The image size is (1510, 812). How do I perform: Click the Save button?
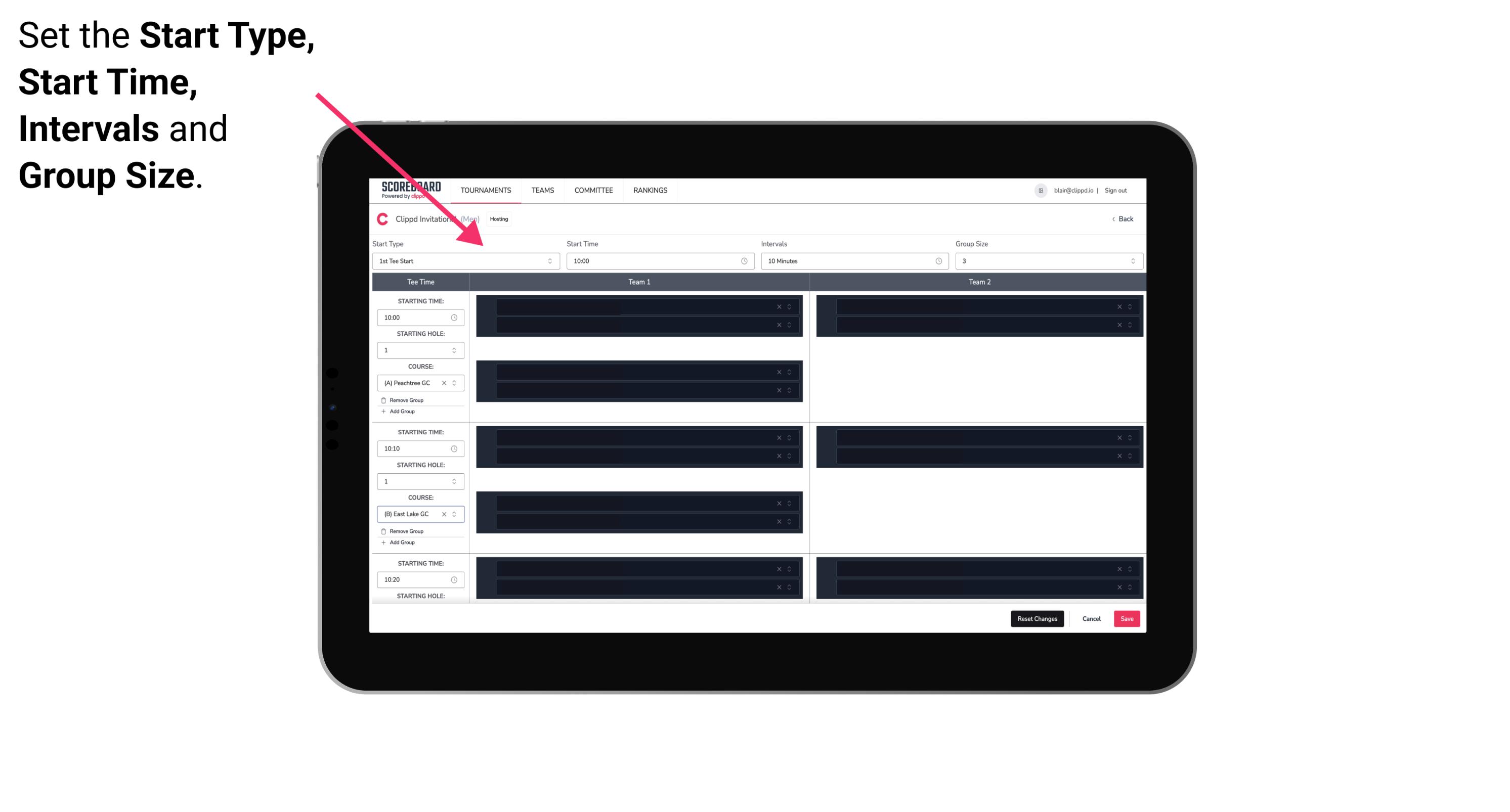pyautogui.click(x=1127, y=618)
